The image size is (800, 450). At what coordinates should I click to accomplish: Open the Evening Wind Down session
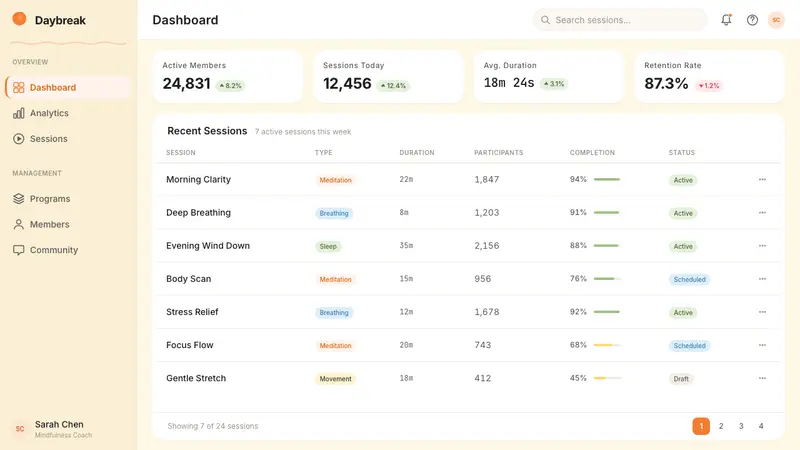pos(208,246)
